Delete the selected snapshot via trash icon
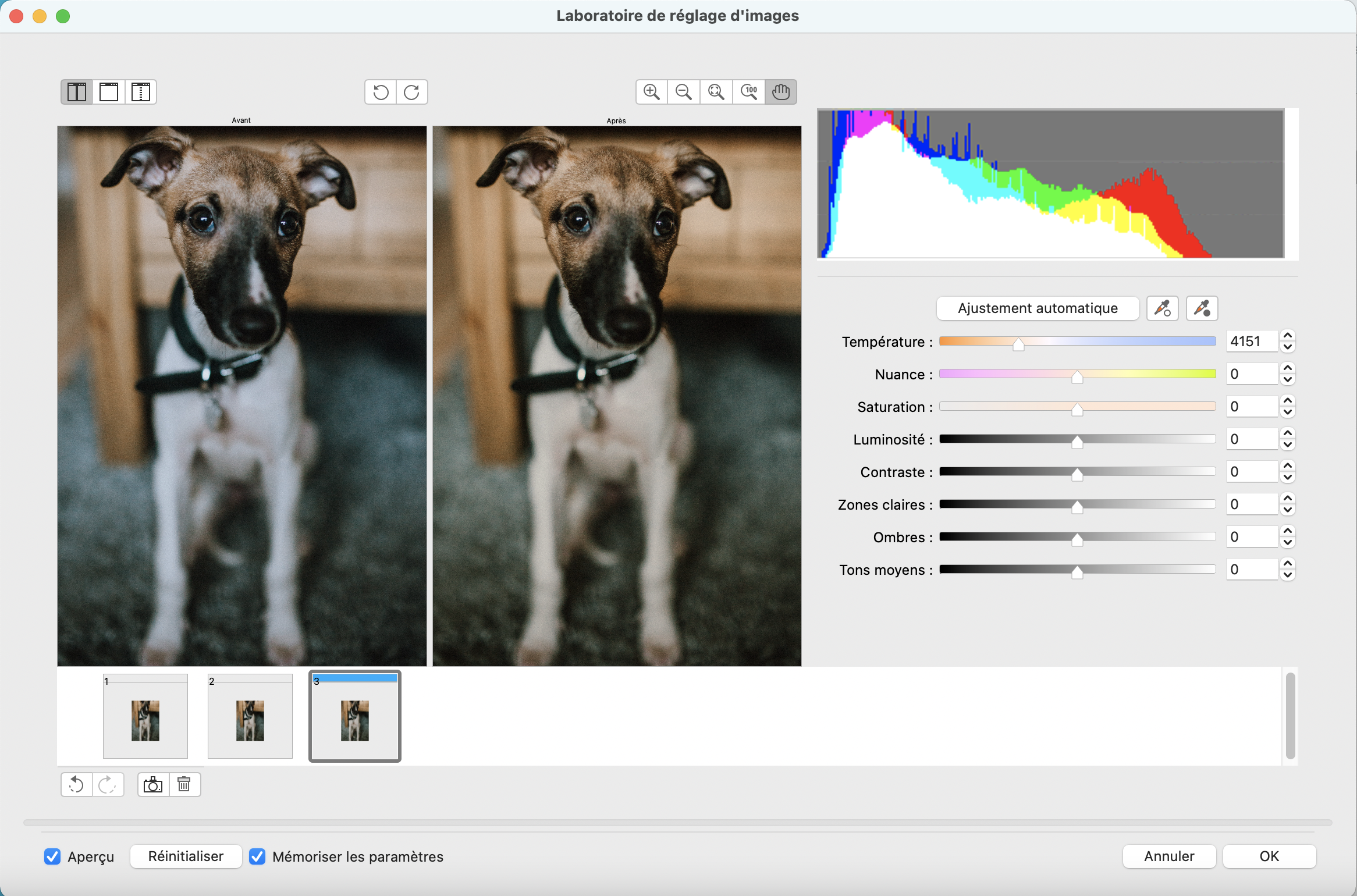 (185, 784)
